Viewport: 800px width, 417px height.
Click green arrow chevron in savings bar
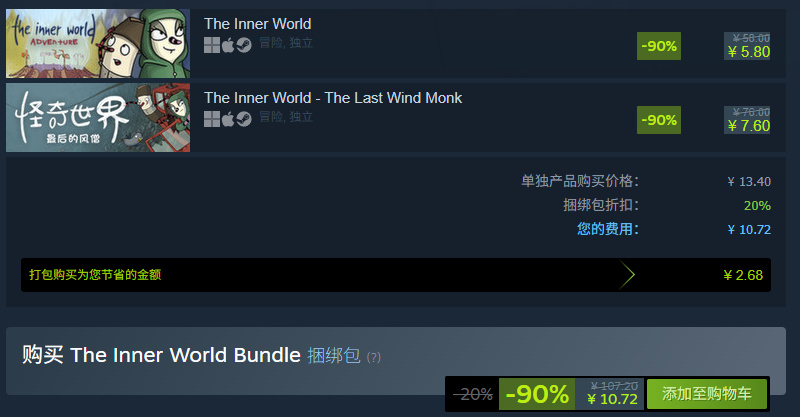[627, 275]
